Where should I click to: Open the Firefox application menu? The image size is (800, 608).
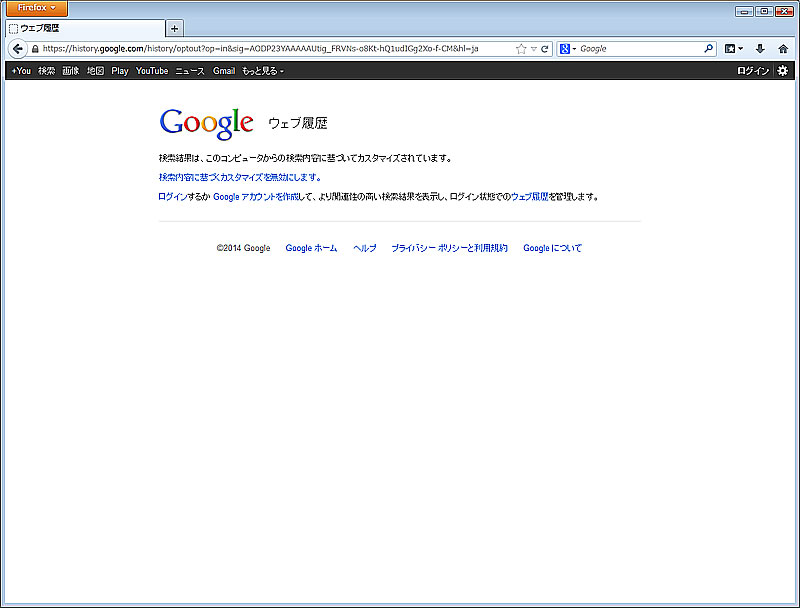pyautogui.click(x=37, y=8)
